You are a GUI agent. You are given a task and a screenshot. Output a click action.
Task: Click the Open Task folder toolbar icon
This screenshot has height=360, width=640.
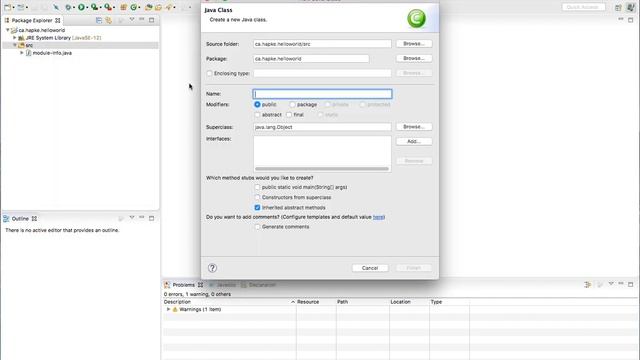158,7
